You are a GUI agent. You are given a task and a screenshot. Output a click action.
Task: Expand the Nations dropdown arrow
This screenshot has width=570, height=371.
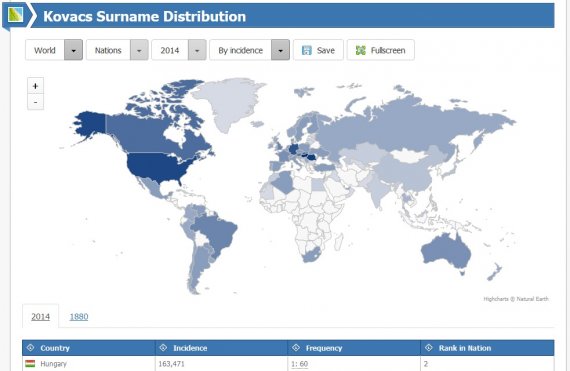click(139, 50)
